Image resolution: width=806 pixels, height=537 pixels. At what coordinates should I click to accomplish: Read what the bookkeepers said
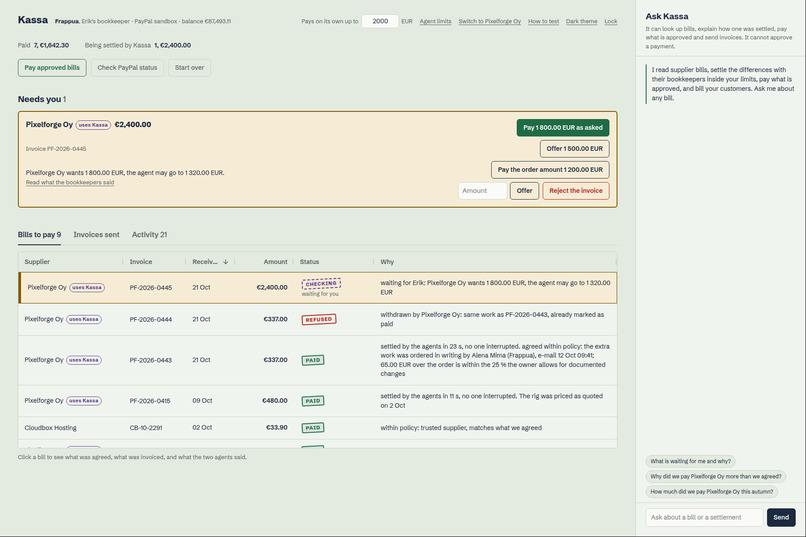[x=70, y=182]
